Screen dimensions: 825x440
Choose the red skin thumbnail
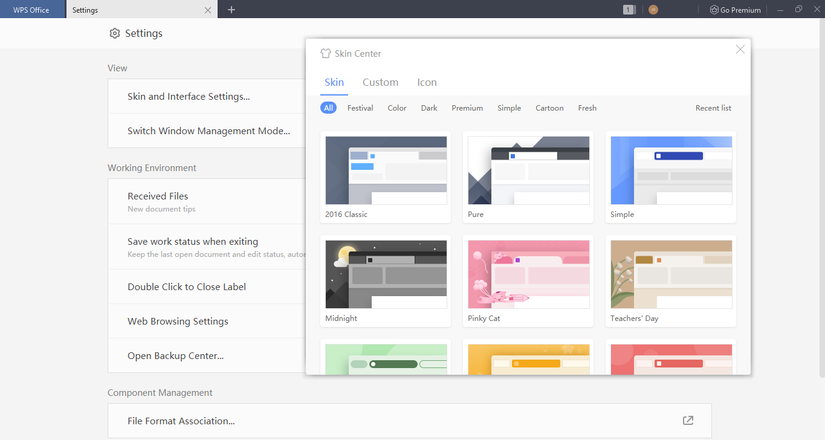[x=671, y=359]
